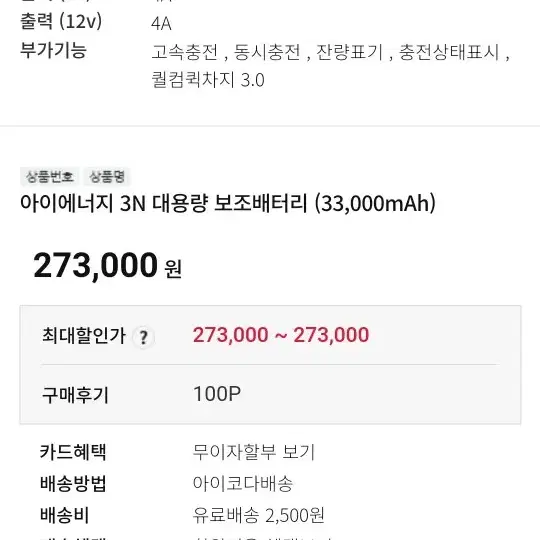Copy the 상품번호 gray tag button
540x540 pixels.
(x=50, y=177)
